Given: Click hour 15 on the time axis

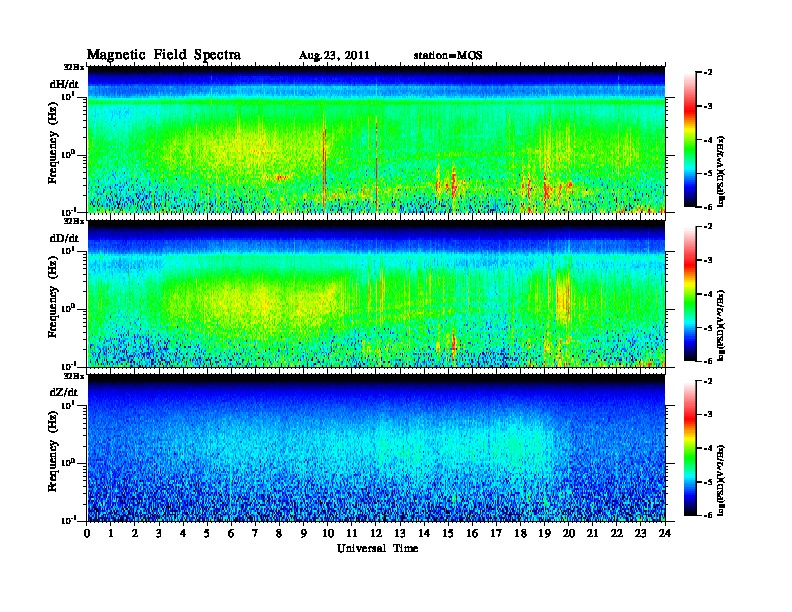Looking at the screenshot, I should (448, 534).
